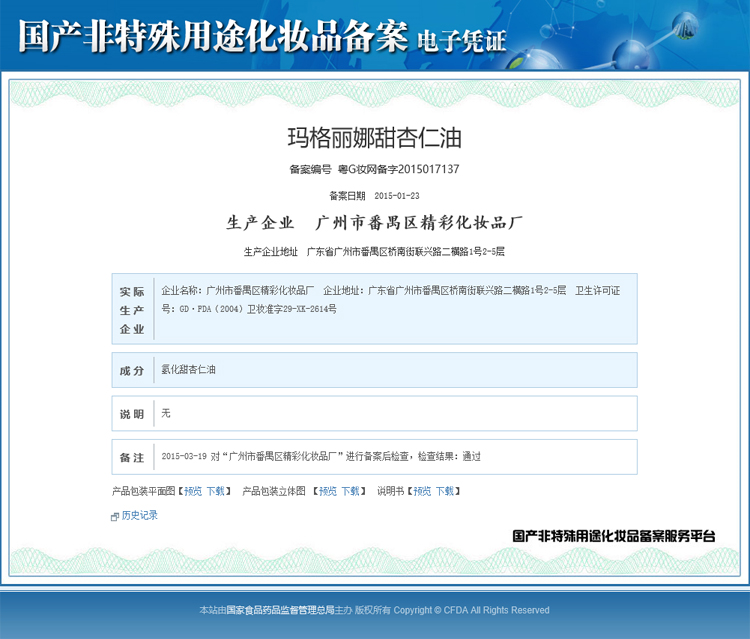Viewport: 750px width, 639px height.
Task: Click the license number 卫妆准字29-XK-2614号
Action: click(x=292, y=309)
